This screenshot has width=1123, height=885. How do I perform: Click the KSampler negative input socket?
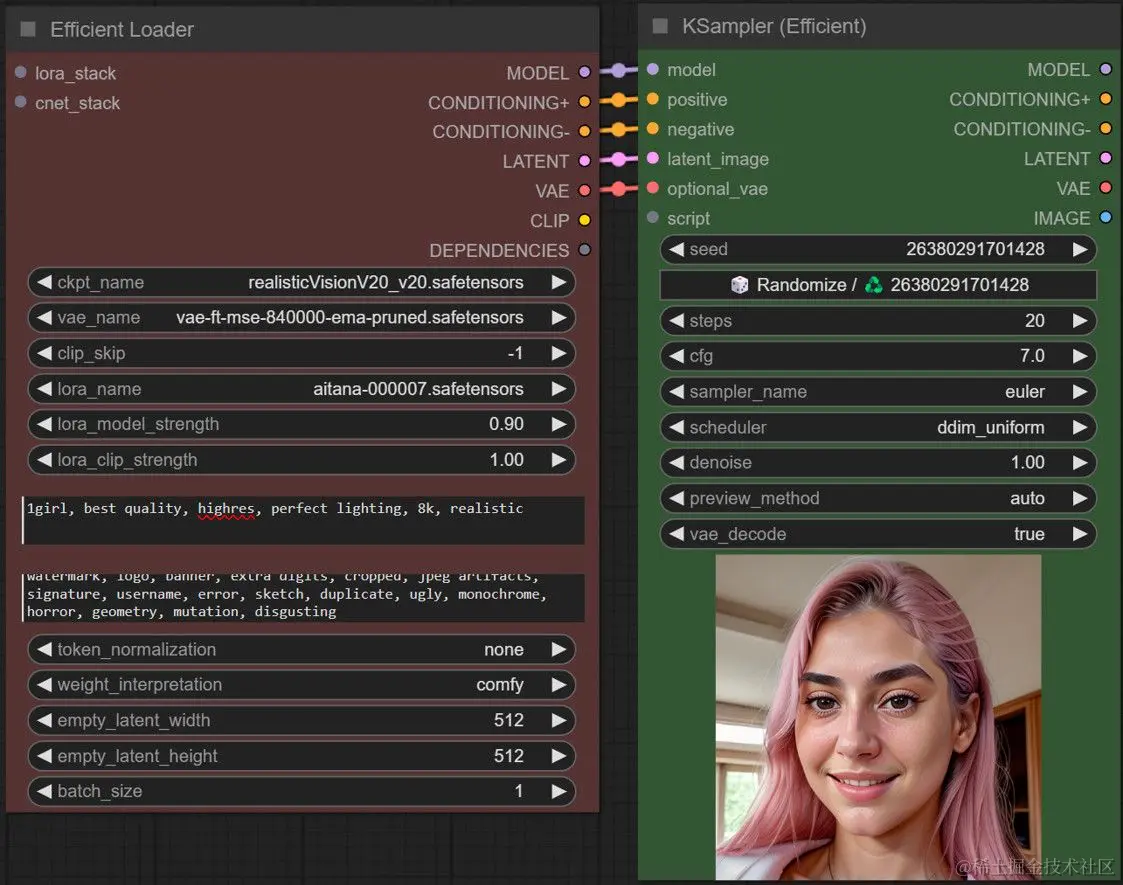652,129
